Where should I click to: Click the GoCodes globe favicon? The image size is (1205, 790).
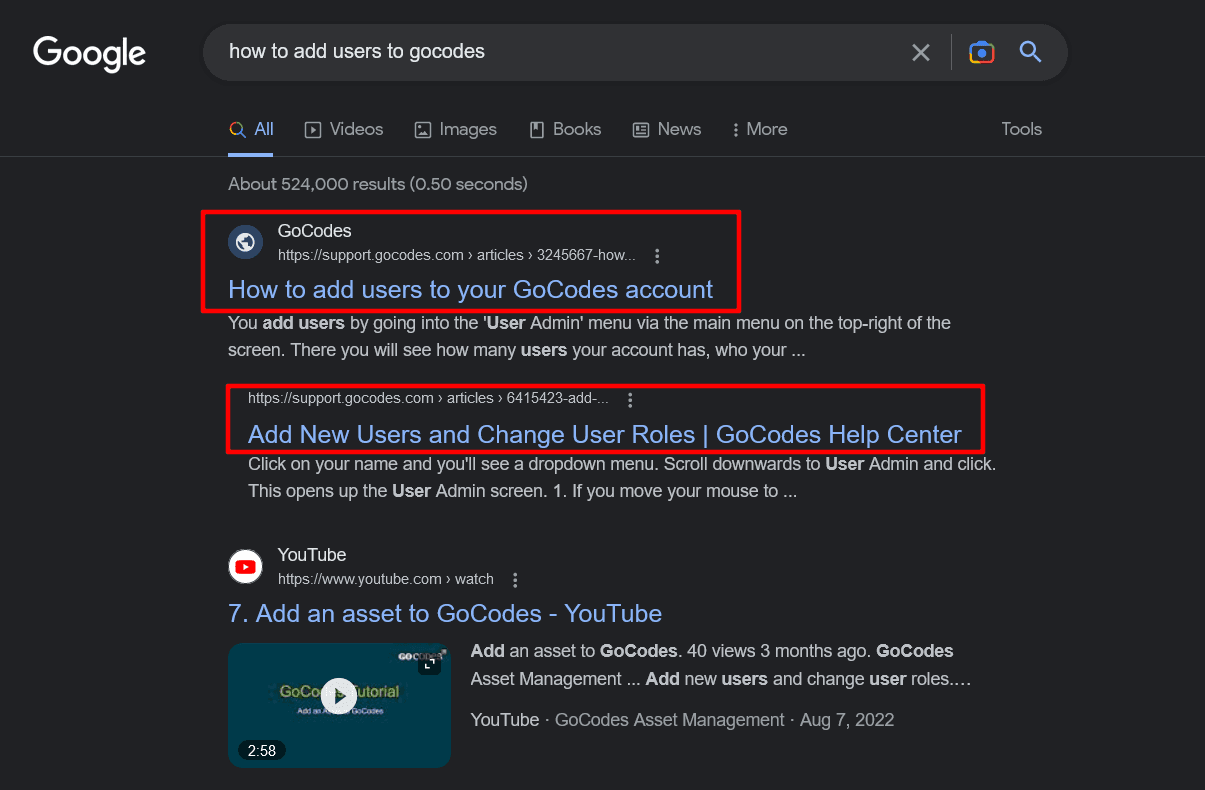tap(245, 242)
